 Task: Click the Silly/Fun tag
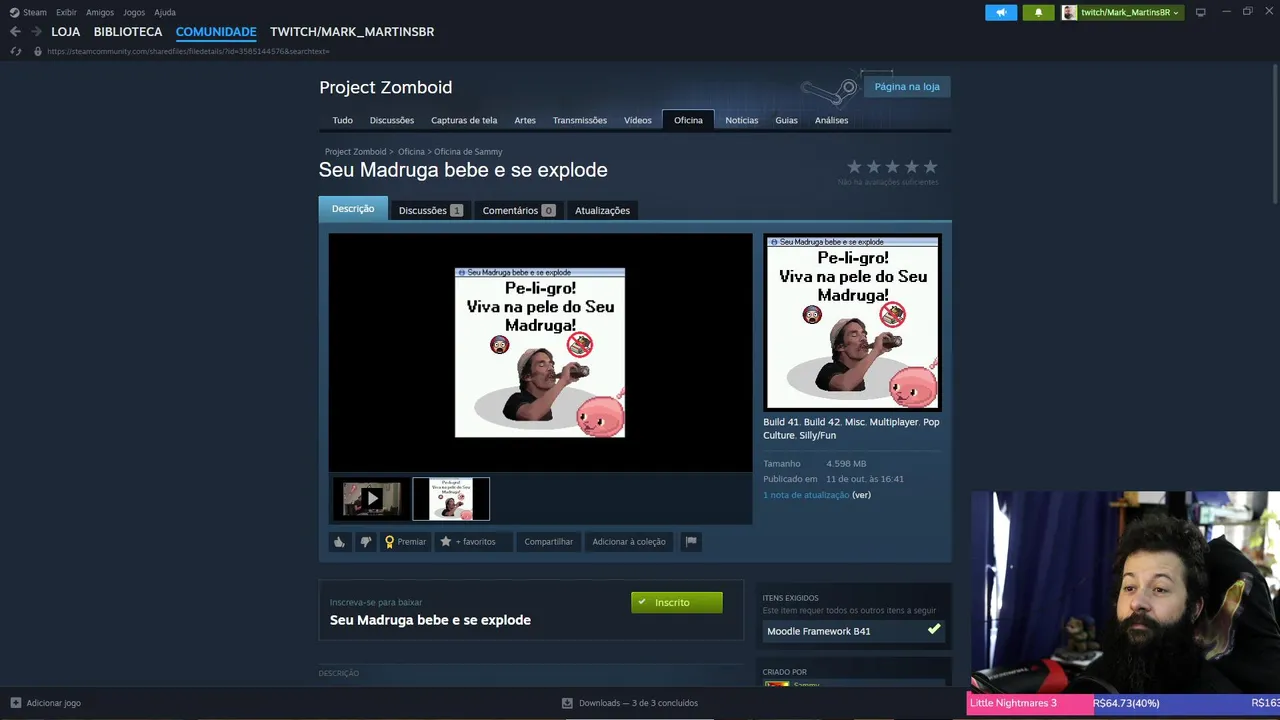point(817,435)
